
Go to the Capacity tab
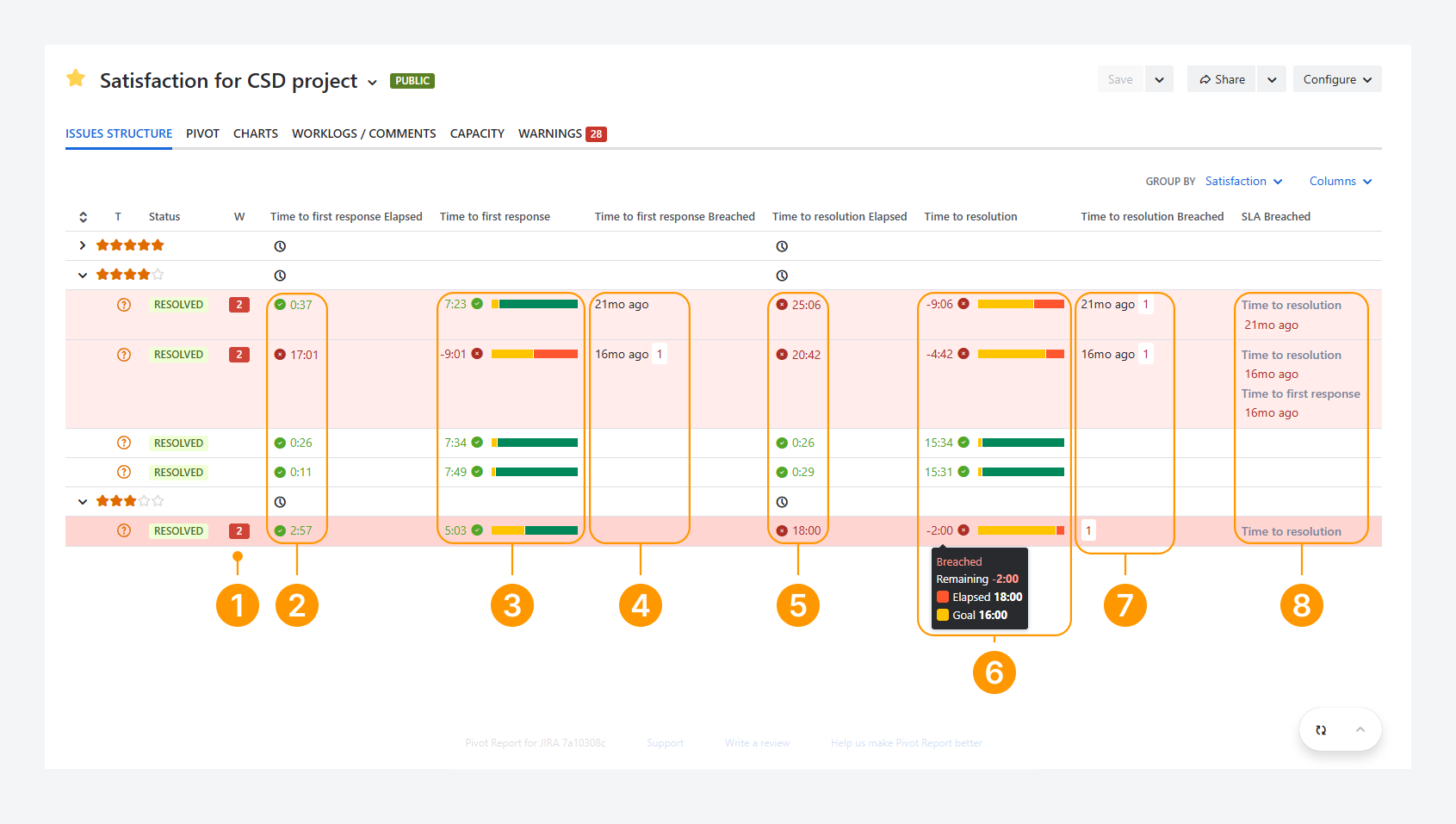[477, 133]
